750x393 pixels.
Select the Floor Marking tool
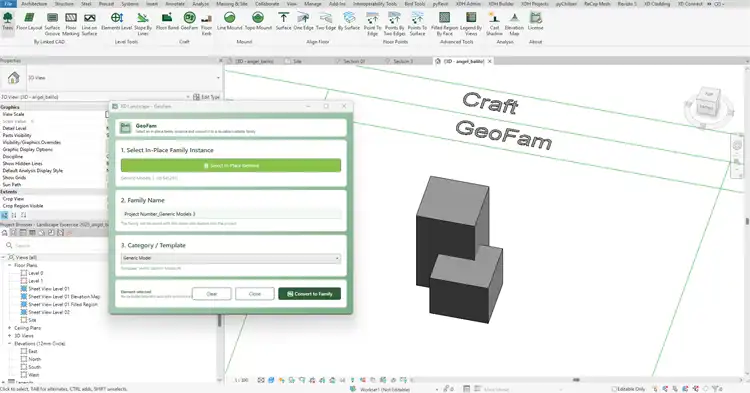click(71, 24)
